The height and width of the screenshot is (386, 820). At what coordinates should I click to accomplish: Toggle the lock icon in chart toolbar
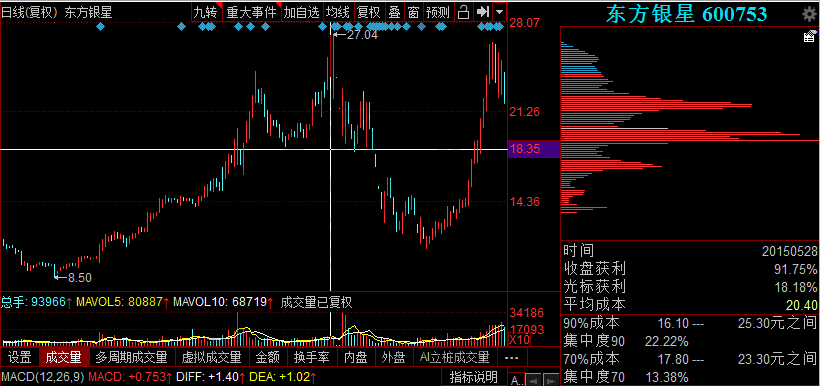pos(463,12)
